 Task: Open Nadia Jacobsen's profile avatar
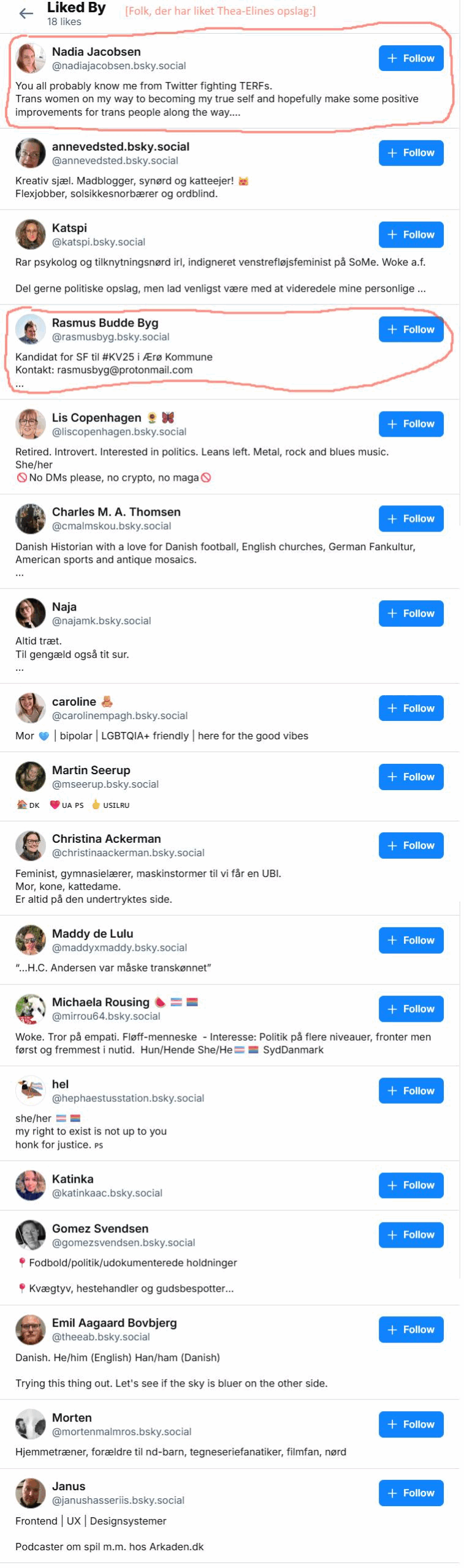pyautogui.click(x=31, y=58)
